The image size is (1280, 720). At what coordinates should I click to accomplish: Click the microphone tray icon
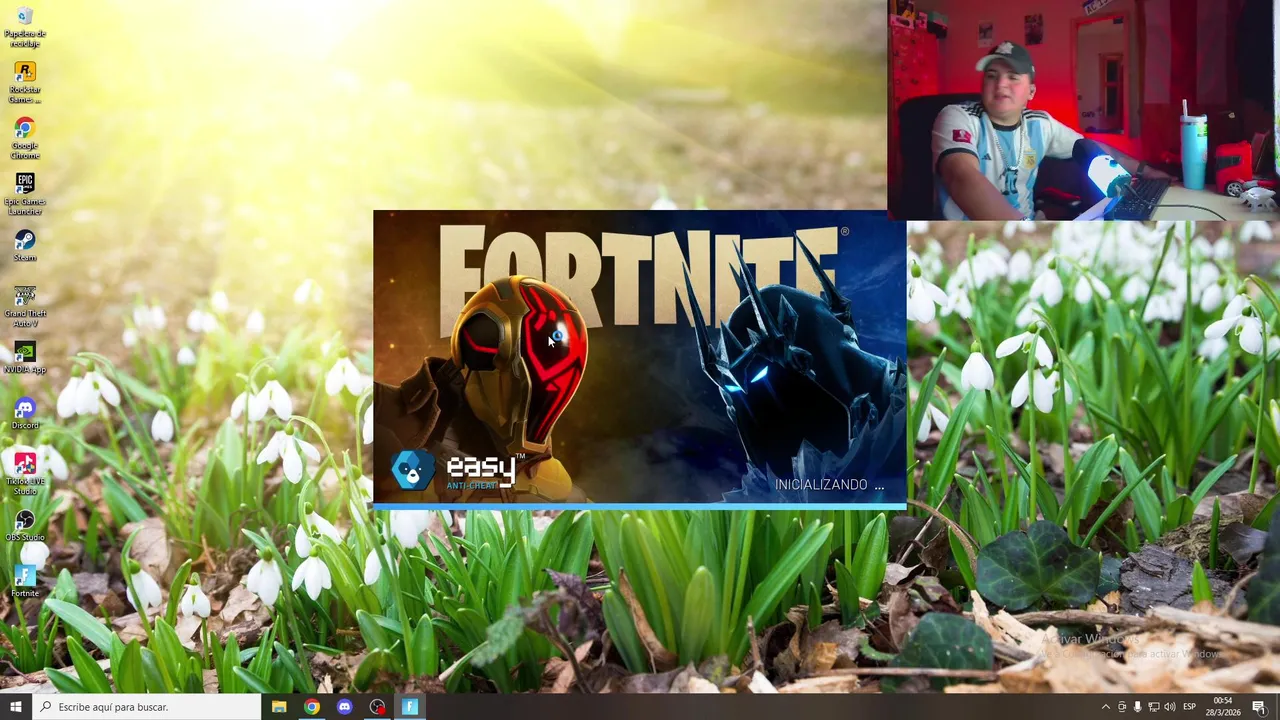coord(1138,707)
